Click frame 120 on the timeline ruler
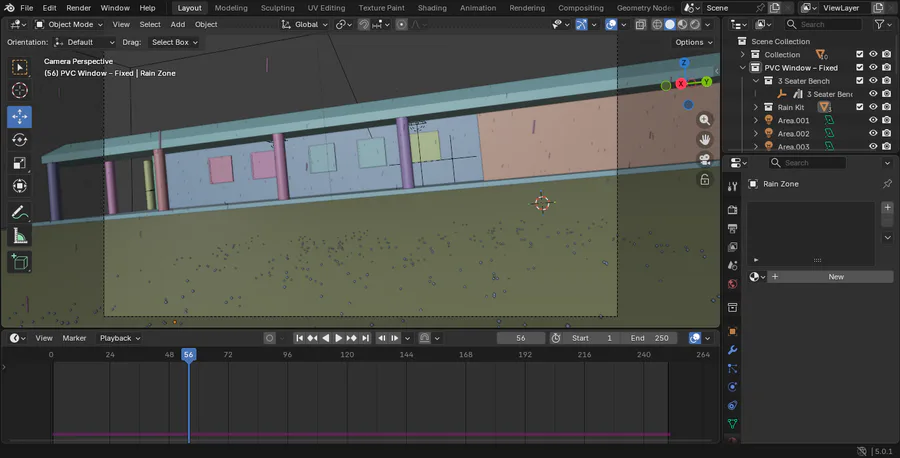900x458 pixels. [x=347, y=354]
